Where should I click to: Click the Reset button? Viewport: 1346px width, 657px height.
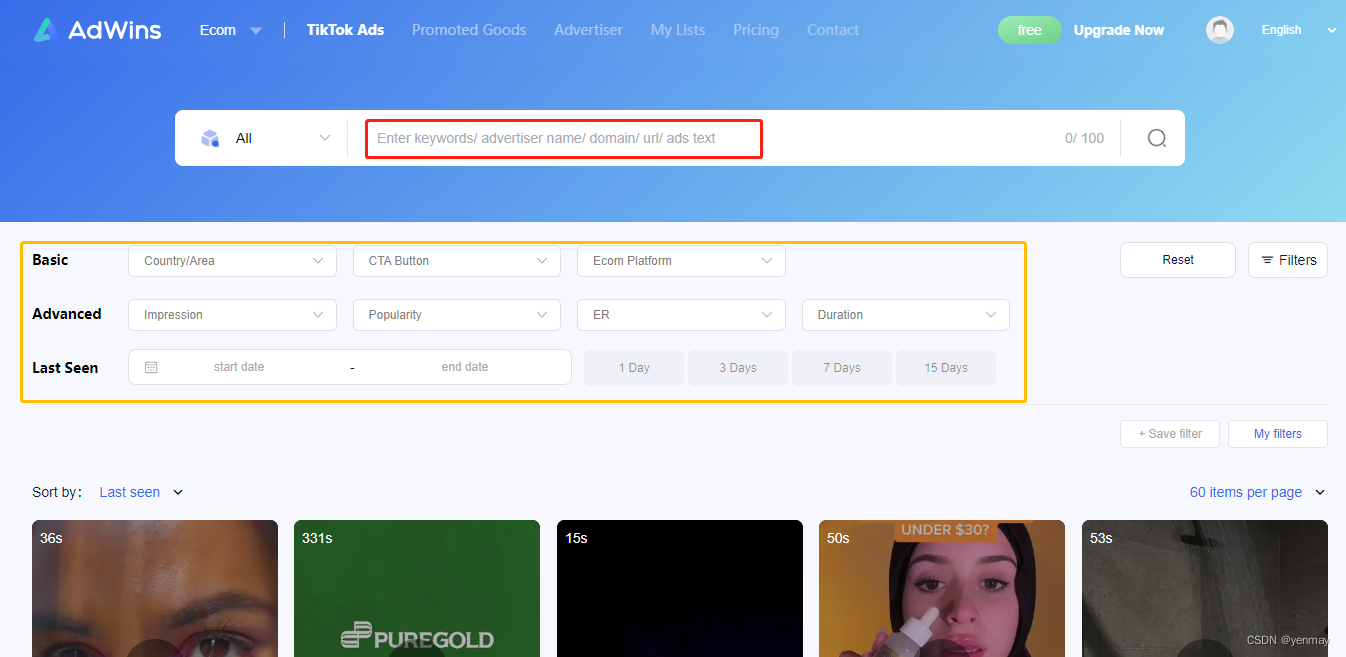coord(1178,260)
